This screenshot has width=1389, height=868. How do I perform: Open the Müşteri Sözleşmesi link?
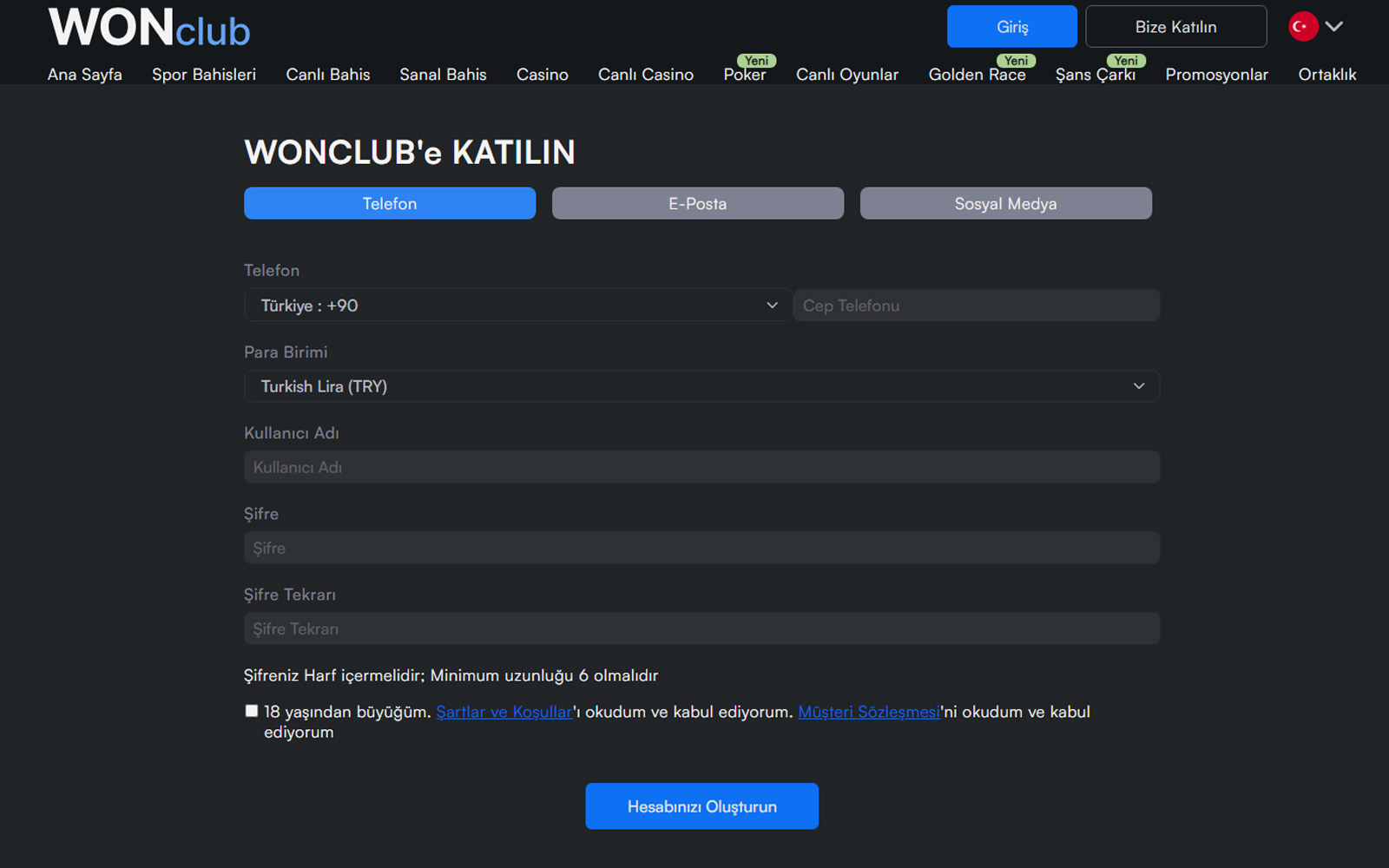click(868, 711)
